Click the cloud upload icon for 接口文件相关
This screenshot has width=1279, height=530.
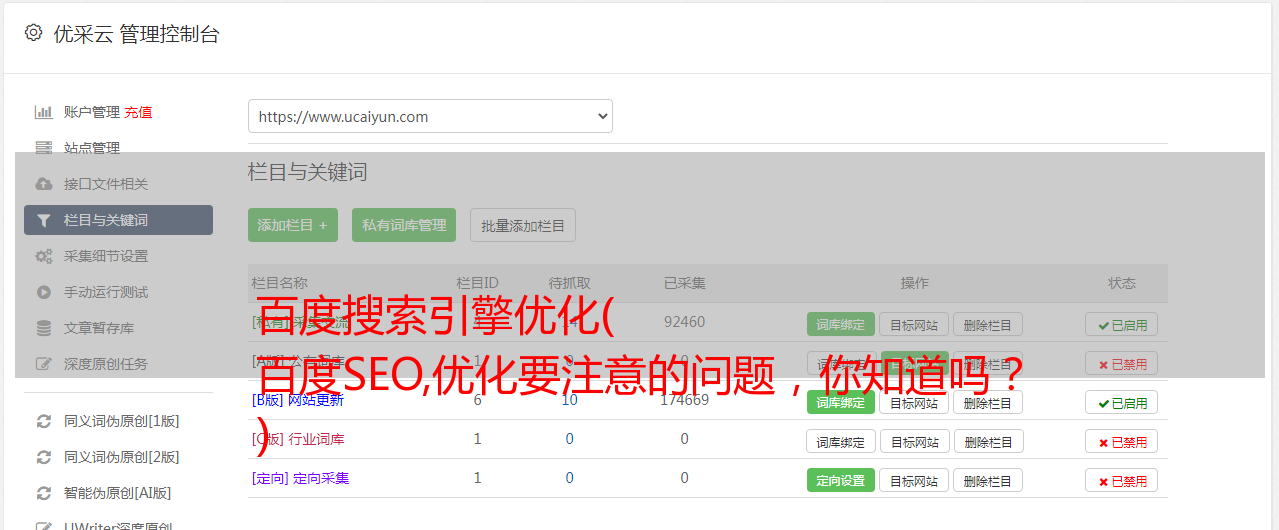pos(44,184)
